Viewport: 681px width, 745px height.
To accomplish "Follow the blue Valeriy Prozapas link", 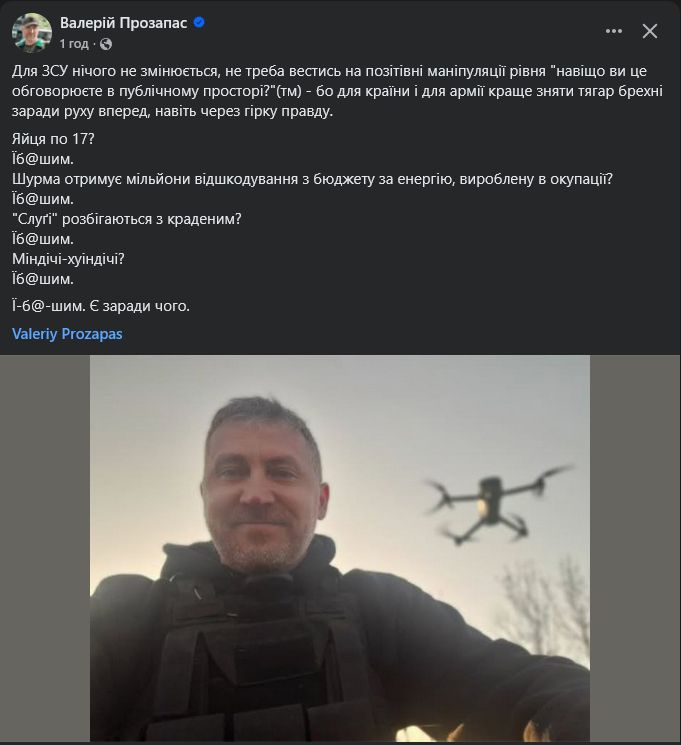I will point(67,334).
